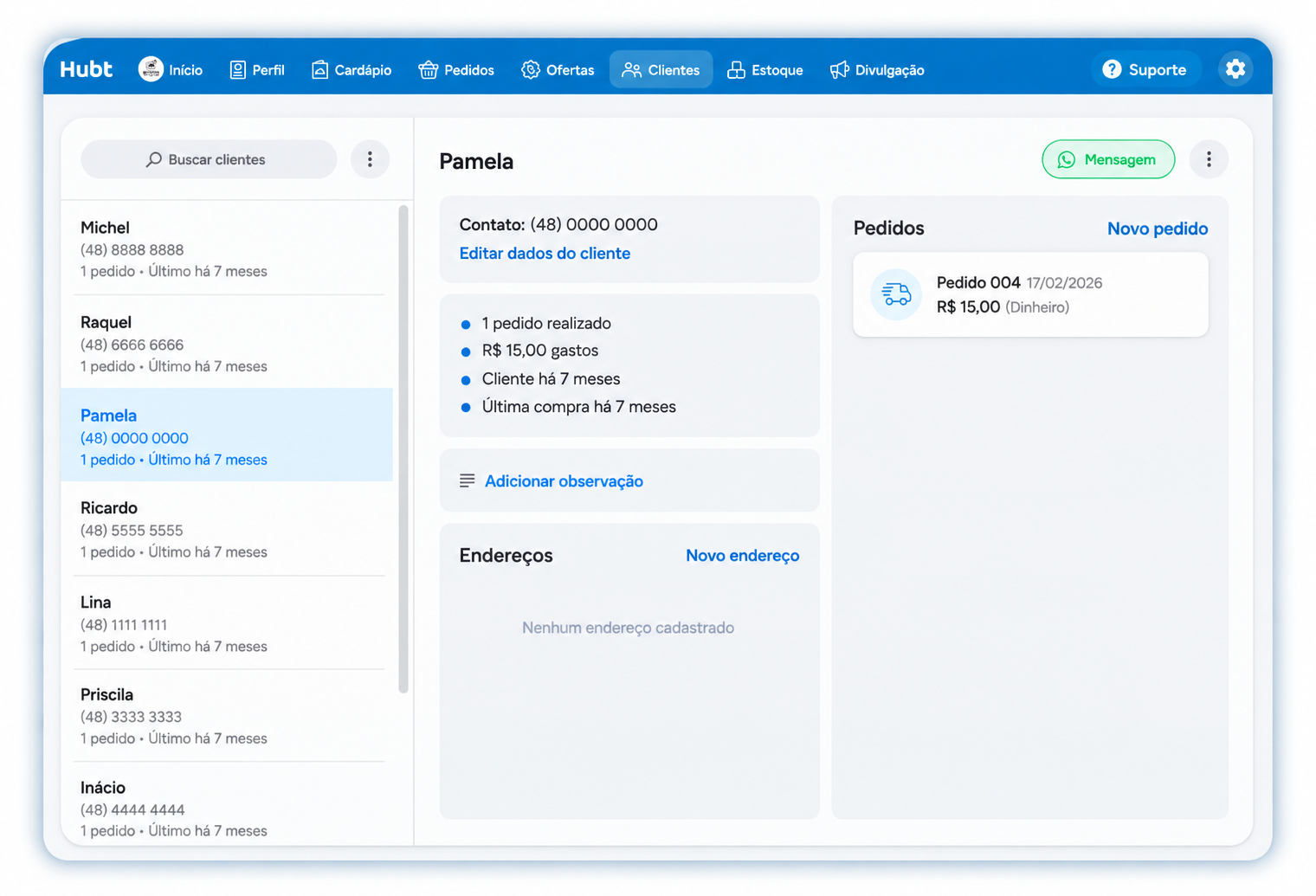This screenshot has width=1316, height=896.
Task: Click the Hubt logo
Action: [x=86, y=69]
